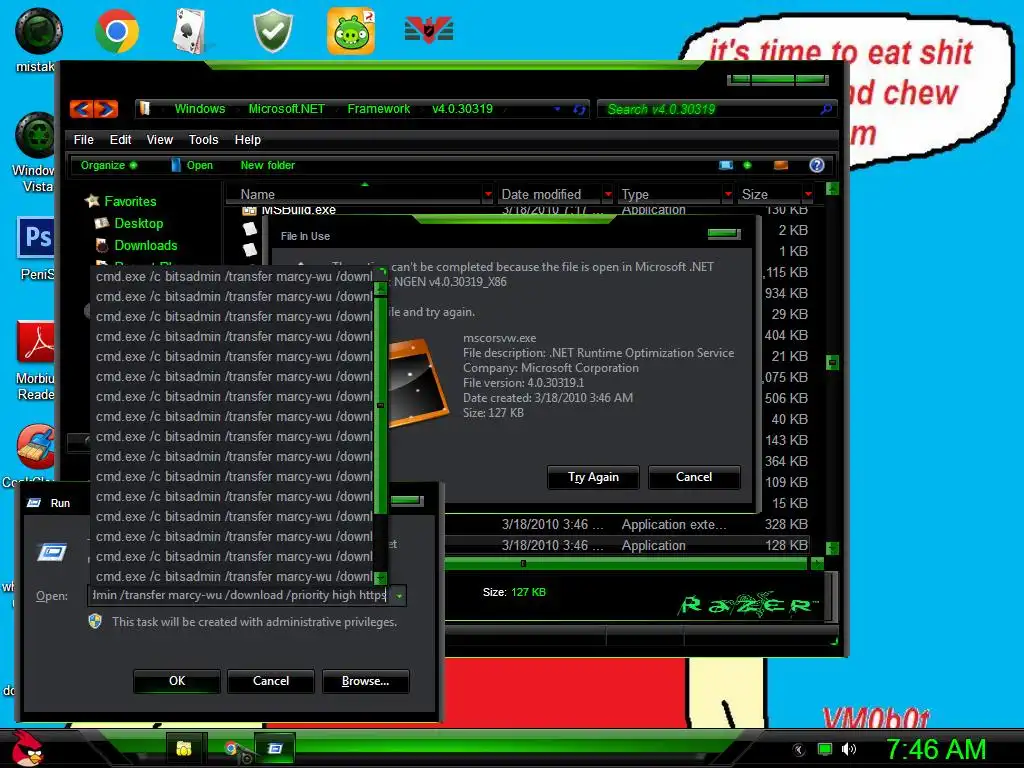Open the Windows Vista recycle bin icon

(x=35, y=135)
